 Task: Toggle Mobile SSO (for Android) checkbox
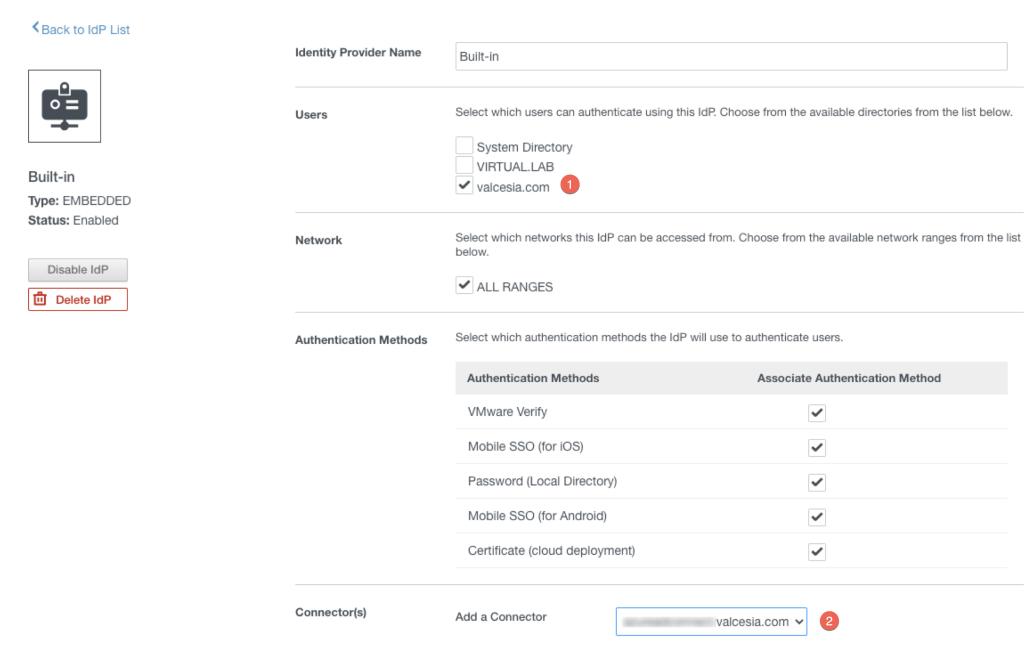[817, 517]
